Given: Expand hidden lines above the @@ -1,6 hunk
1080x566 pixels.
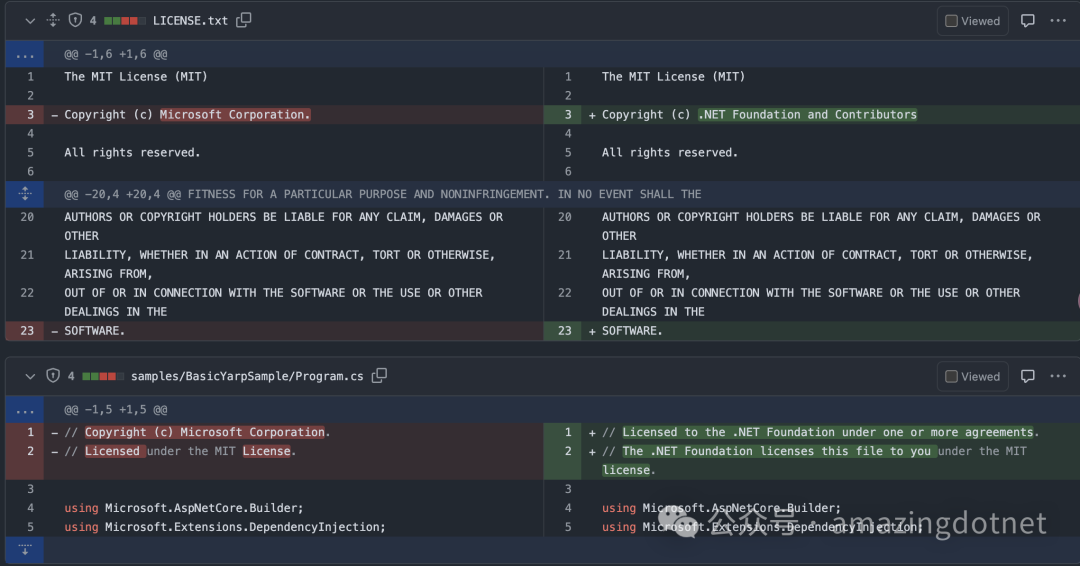Looking at the screenshot, I should [x=25, y=54].
